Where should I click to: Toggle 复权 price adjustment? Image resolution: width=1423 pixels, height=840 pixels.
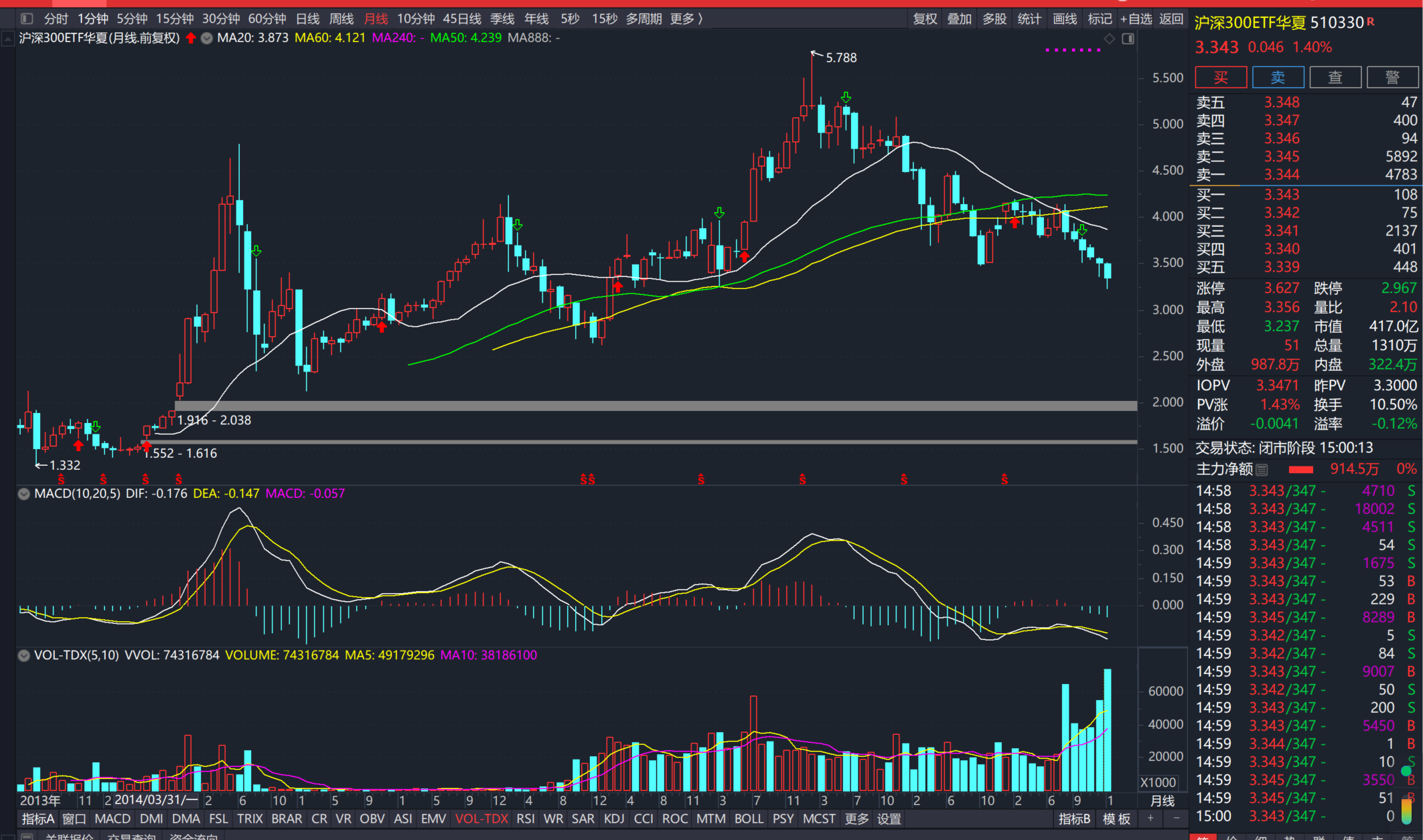coord(925,19)
